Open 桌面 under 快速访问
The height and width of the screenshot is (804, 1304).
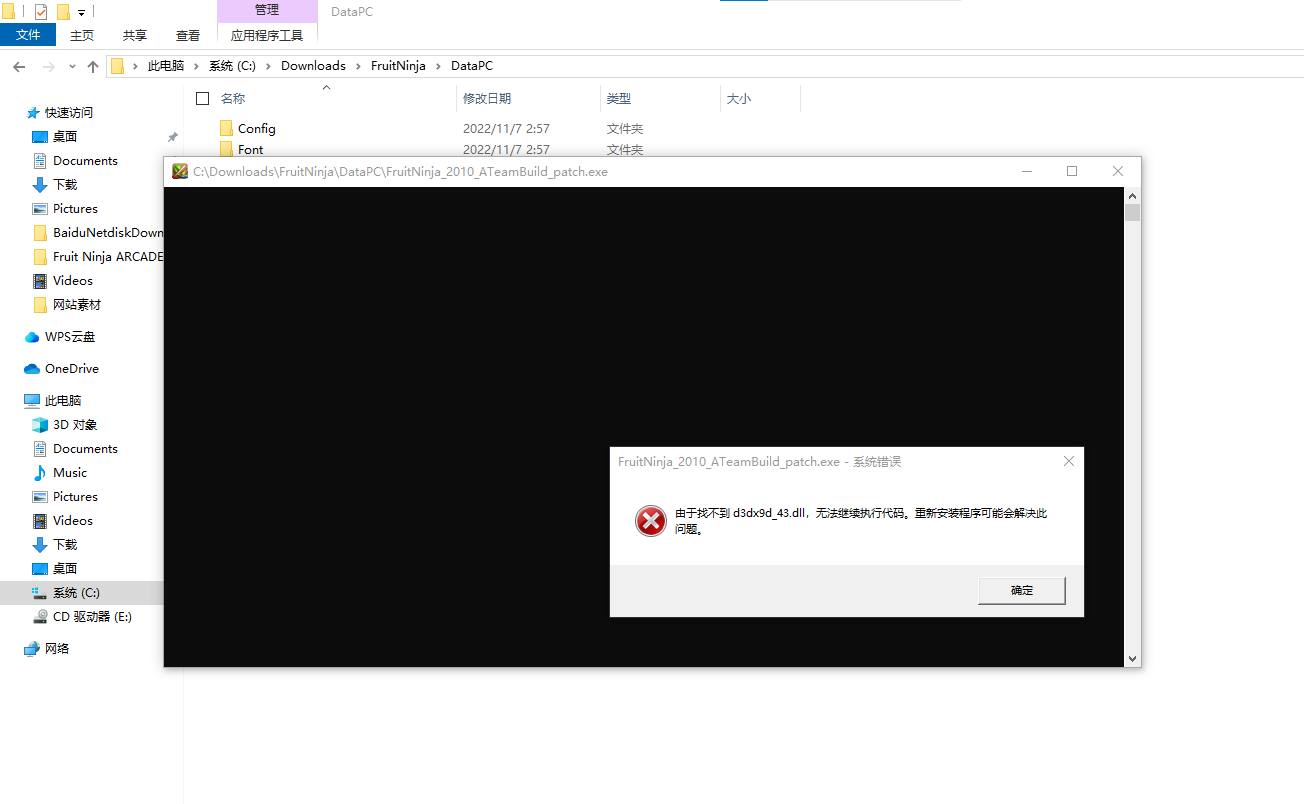65,137
